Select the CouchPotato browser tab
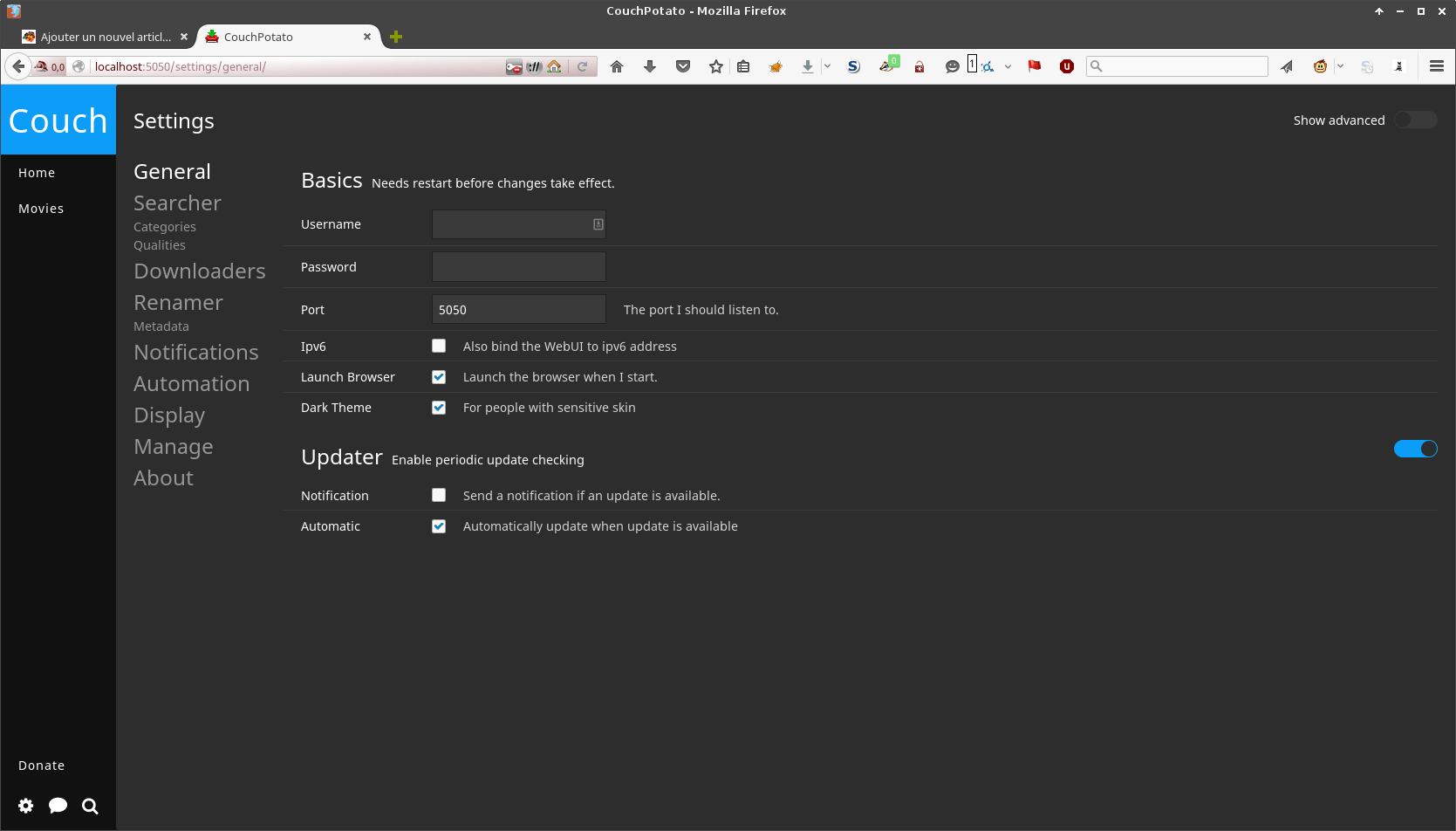 tap(288, 37)
